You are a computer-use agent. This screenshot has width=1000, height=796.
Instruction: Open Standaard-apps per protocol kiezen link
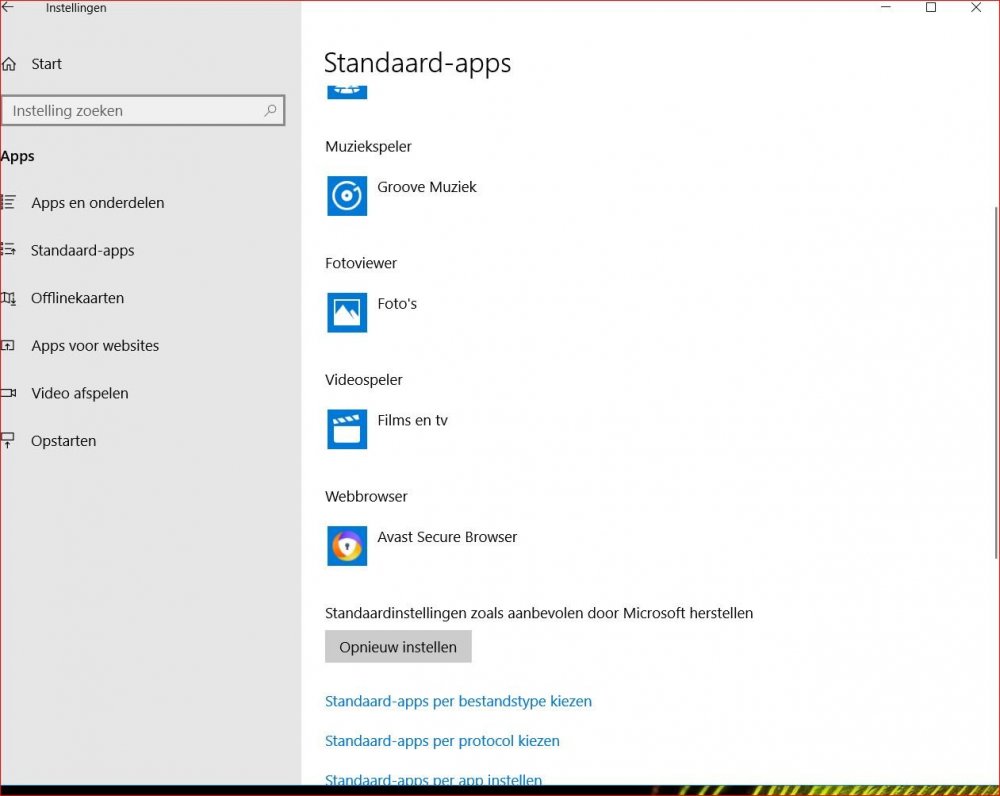point(442,741)
